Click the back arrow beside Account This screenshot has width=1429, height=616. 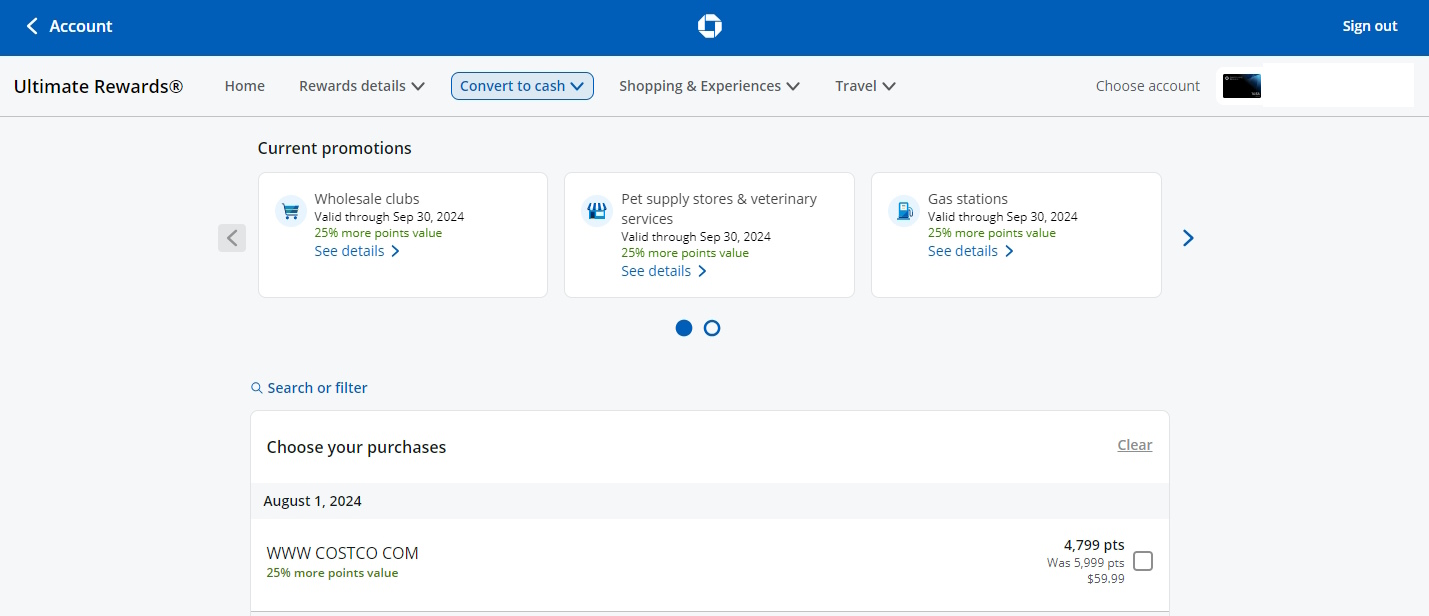(x=32, y=27)
